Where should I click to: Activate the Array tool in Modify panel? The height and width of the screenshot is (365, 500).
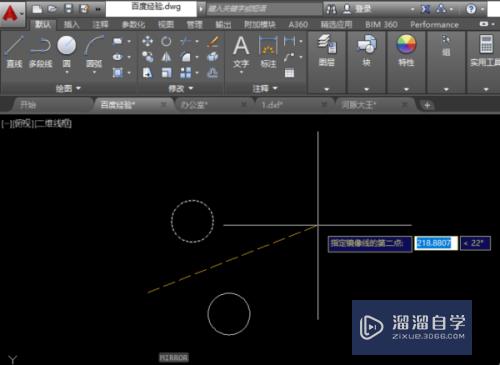[x=185, y=73]
